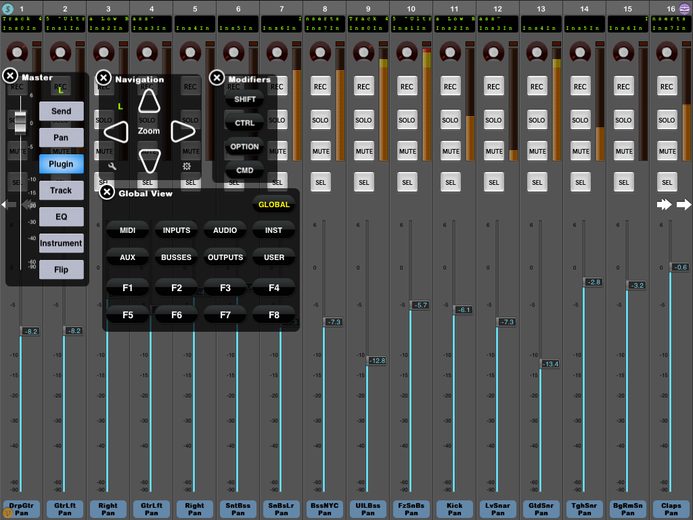Tap the Navigation right arrow

tap(183, 131)
